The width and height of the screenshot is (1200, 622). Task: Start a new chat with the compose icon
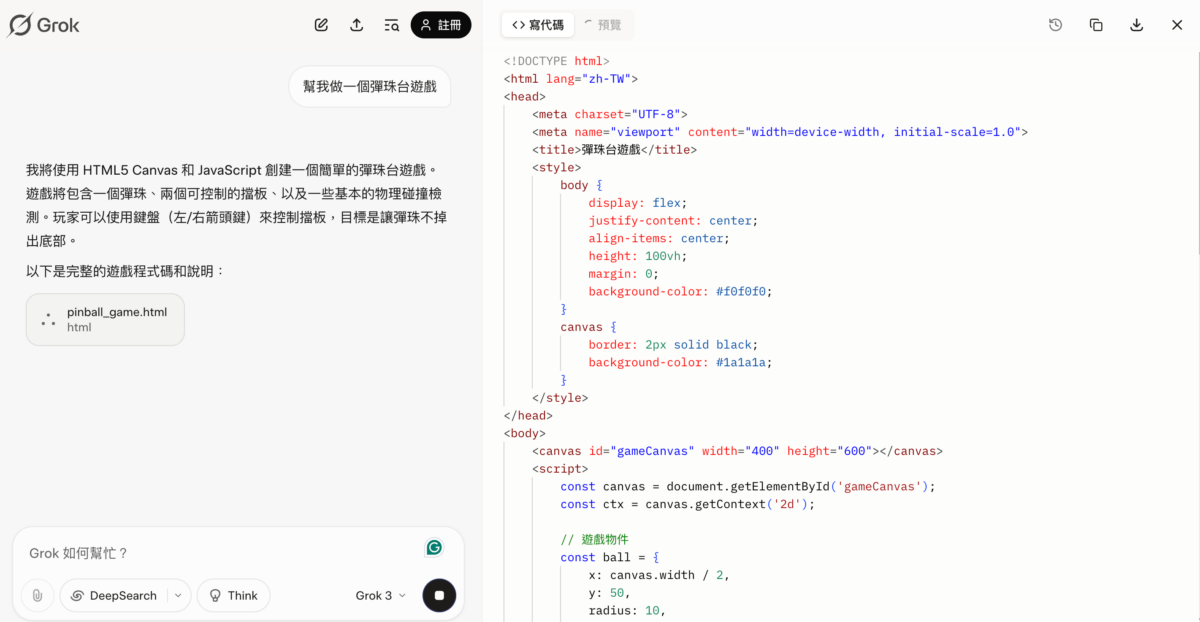pos(321,24)
